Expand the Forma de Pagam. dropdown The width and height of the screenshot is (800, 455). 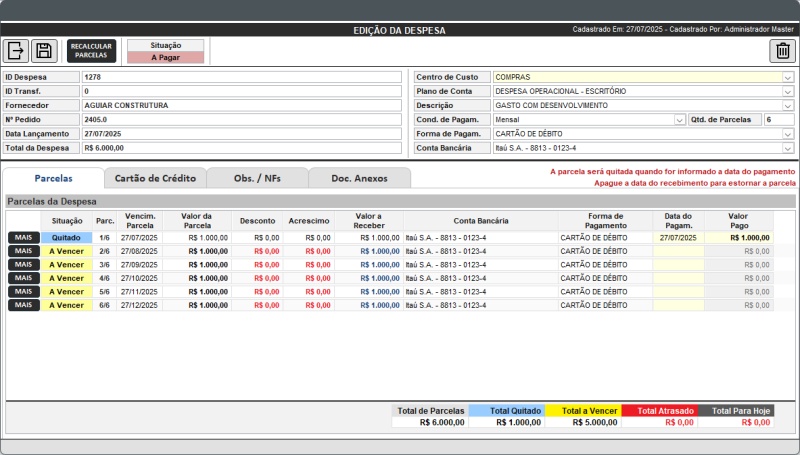click(x=788, y=133)
